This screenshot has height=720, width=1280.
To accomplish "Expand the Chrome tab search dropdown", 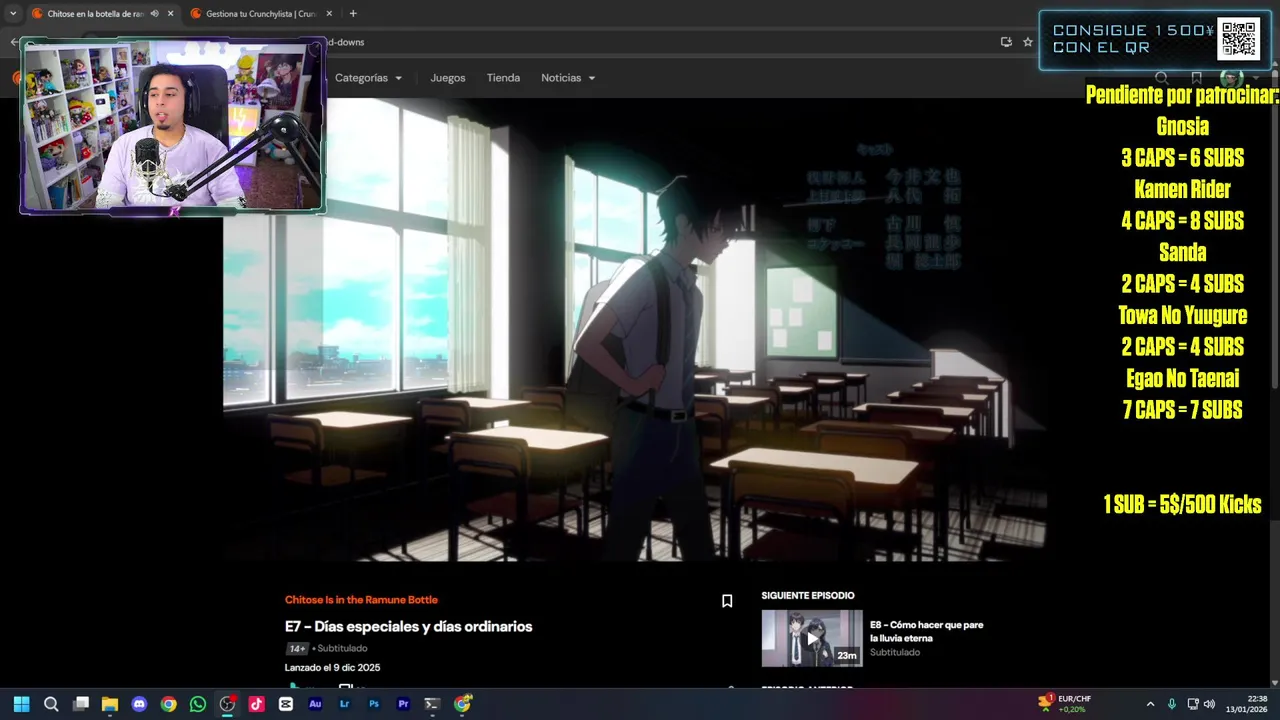I will 13,14.
